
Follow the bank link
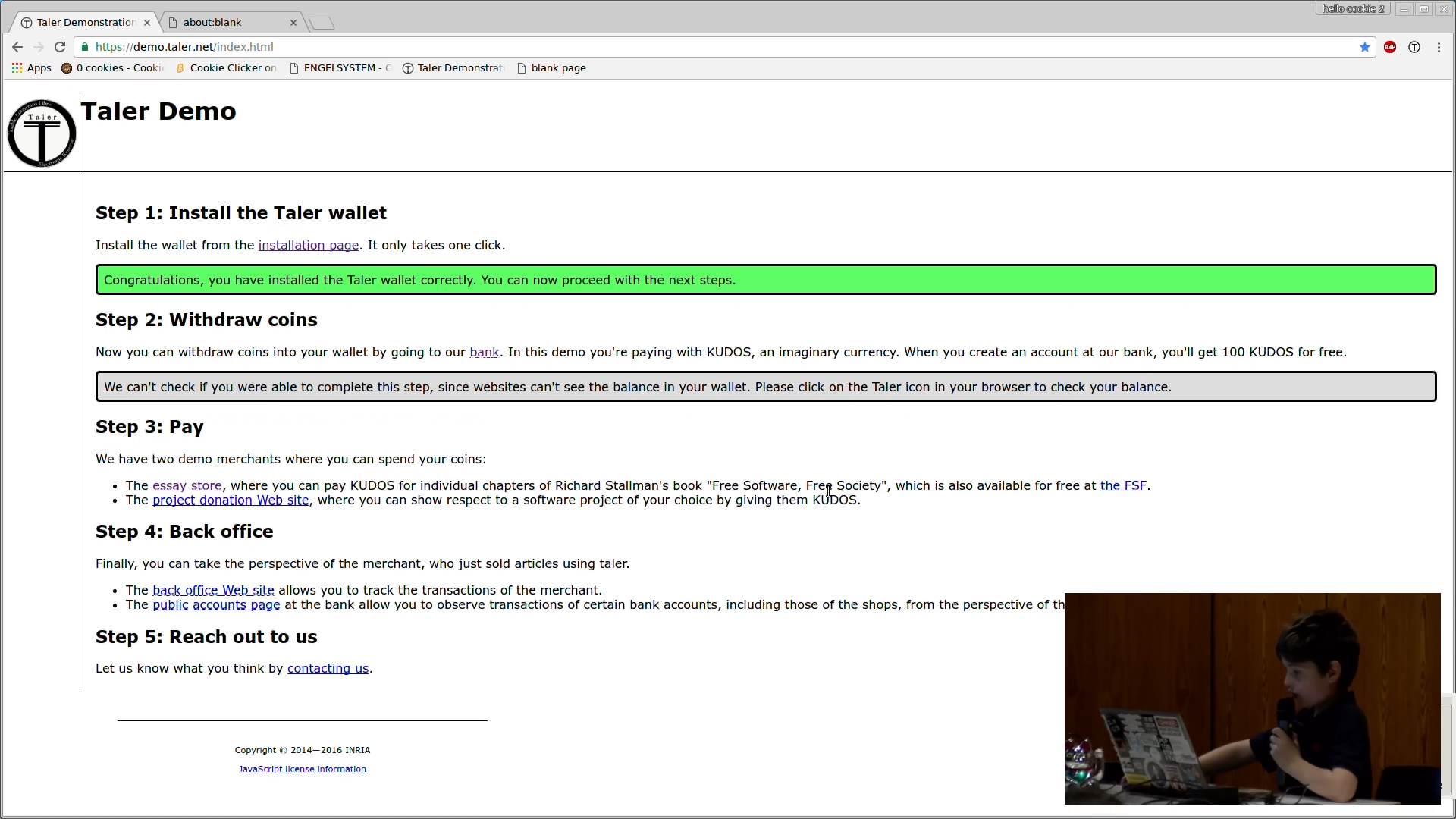[x=484, y=353]
